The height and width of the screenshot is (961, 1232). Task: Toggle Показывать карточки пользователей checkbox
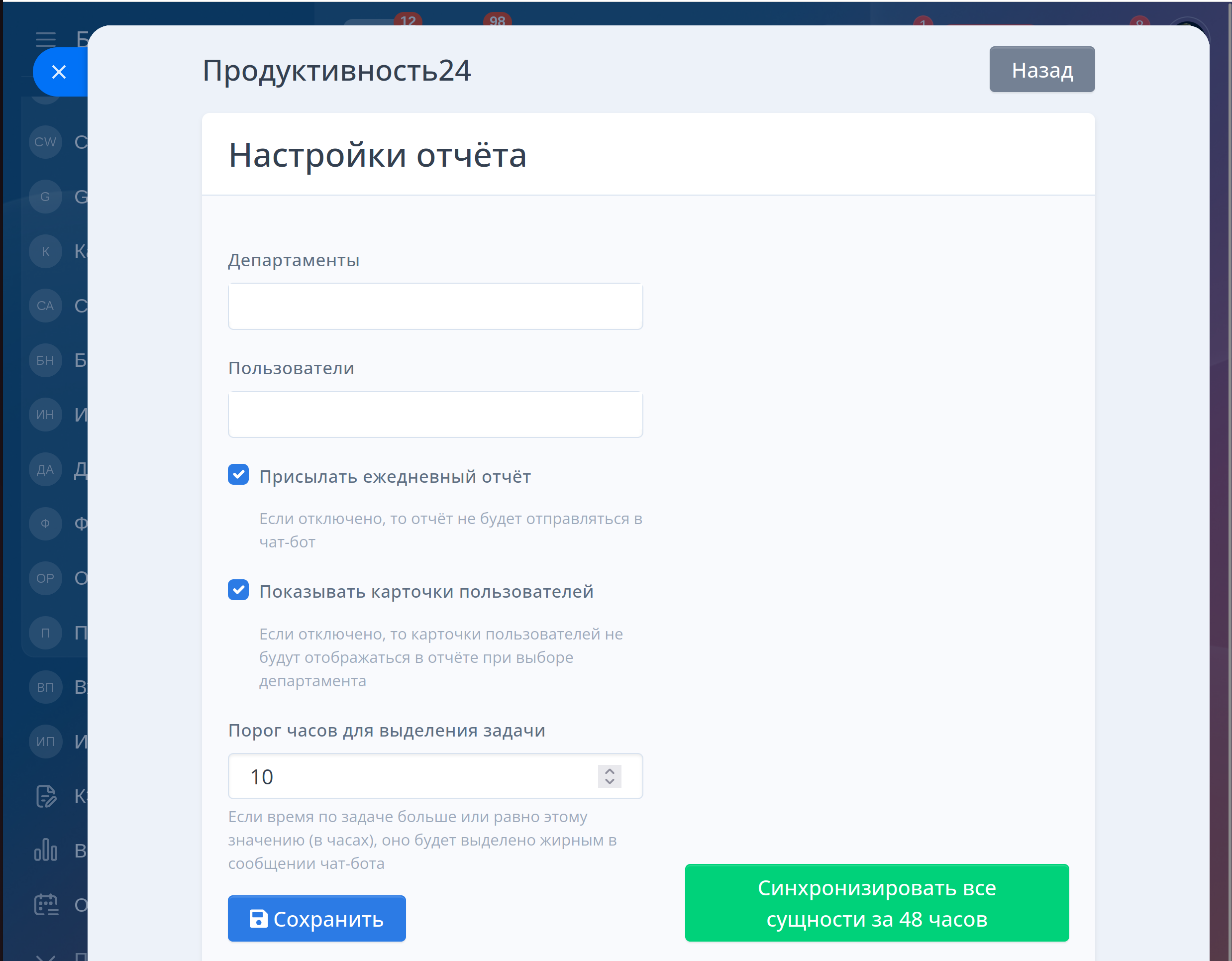point(238,590)
